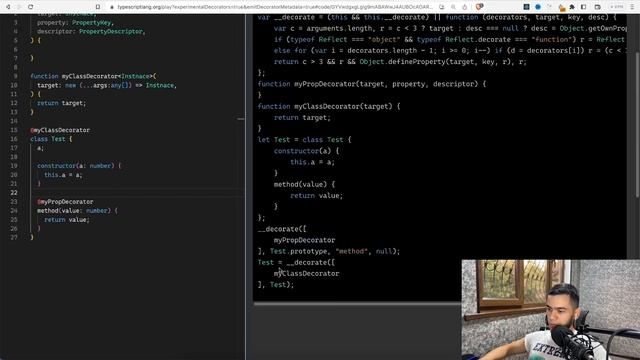The height and width of the screenshot is (360, 640).
Task: Click 'myClassDecorator' inside the output __decorate call
Action: [x=307, y=274]
